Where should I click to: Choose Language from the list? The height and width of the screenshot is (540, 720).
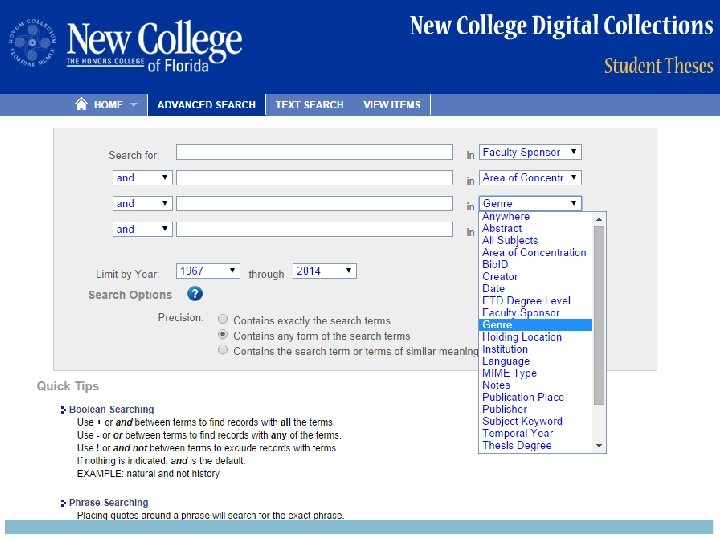click(x=535, y=361)
